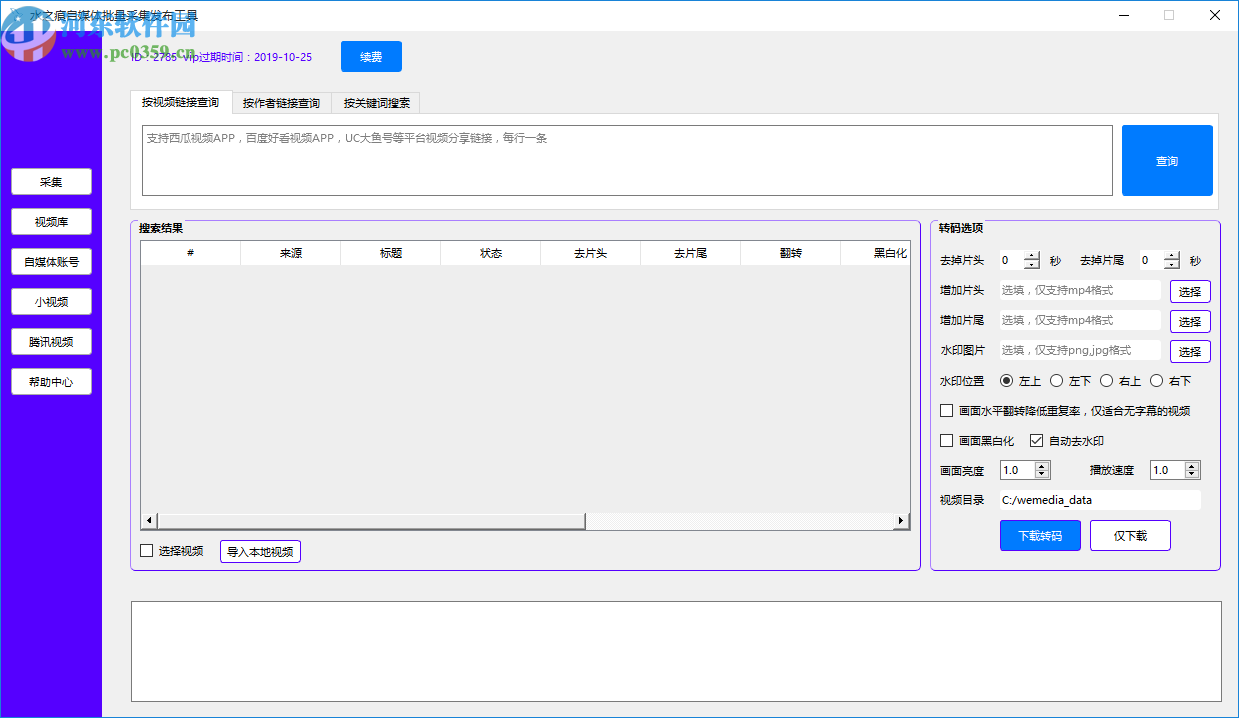This screenshot has width=1239, height=718.
Task: Click the horizontal scrollbar thumb in results
Action: click(371, 521)
